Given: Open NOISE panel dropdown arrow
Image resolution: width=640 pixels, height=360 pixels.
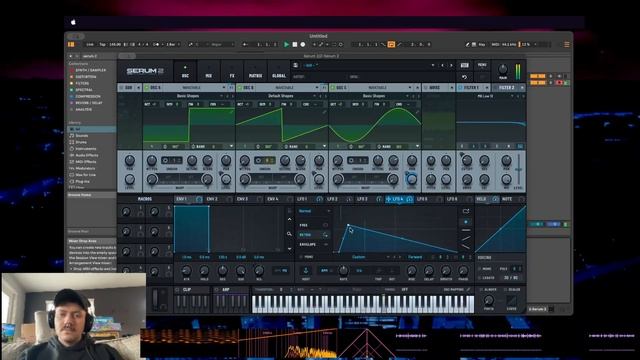Looking at the screenshot, I should pos(451,88).
